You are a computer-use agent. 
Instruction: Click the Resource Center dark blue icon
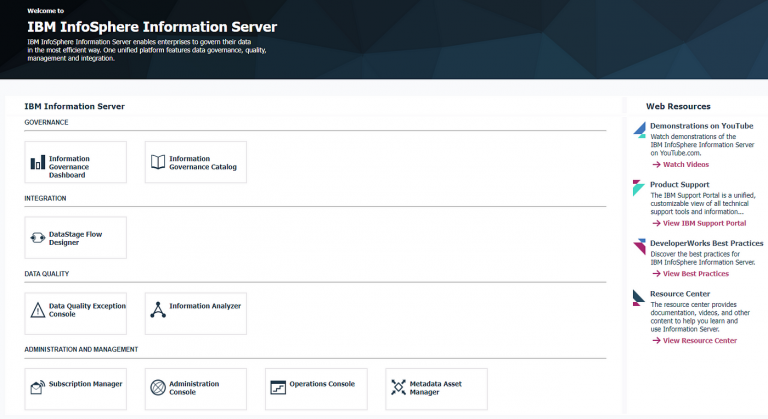point(638,297)
